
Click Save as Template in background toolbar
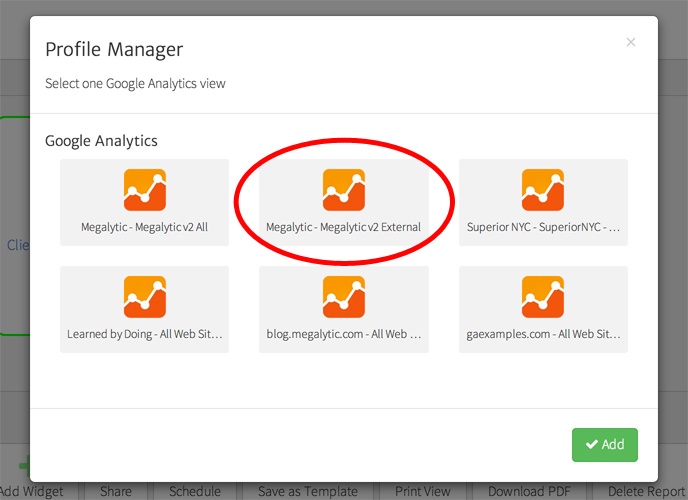point(308,492)
